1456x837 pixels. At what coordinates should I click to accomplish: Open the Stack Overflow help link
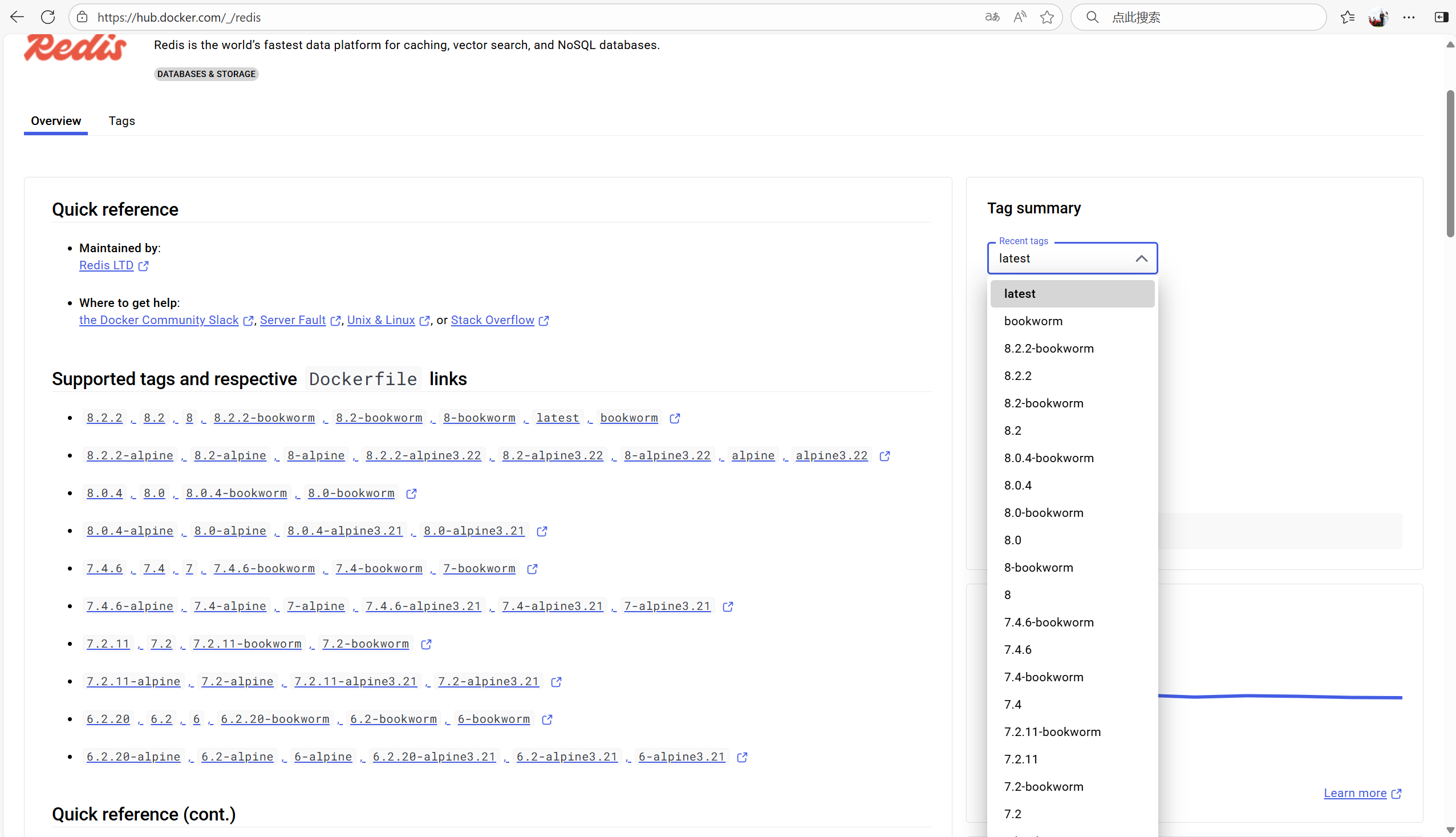[x=492, y=320]
